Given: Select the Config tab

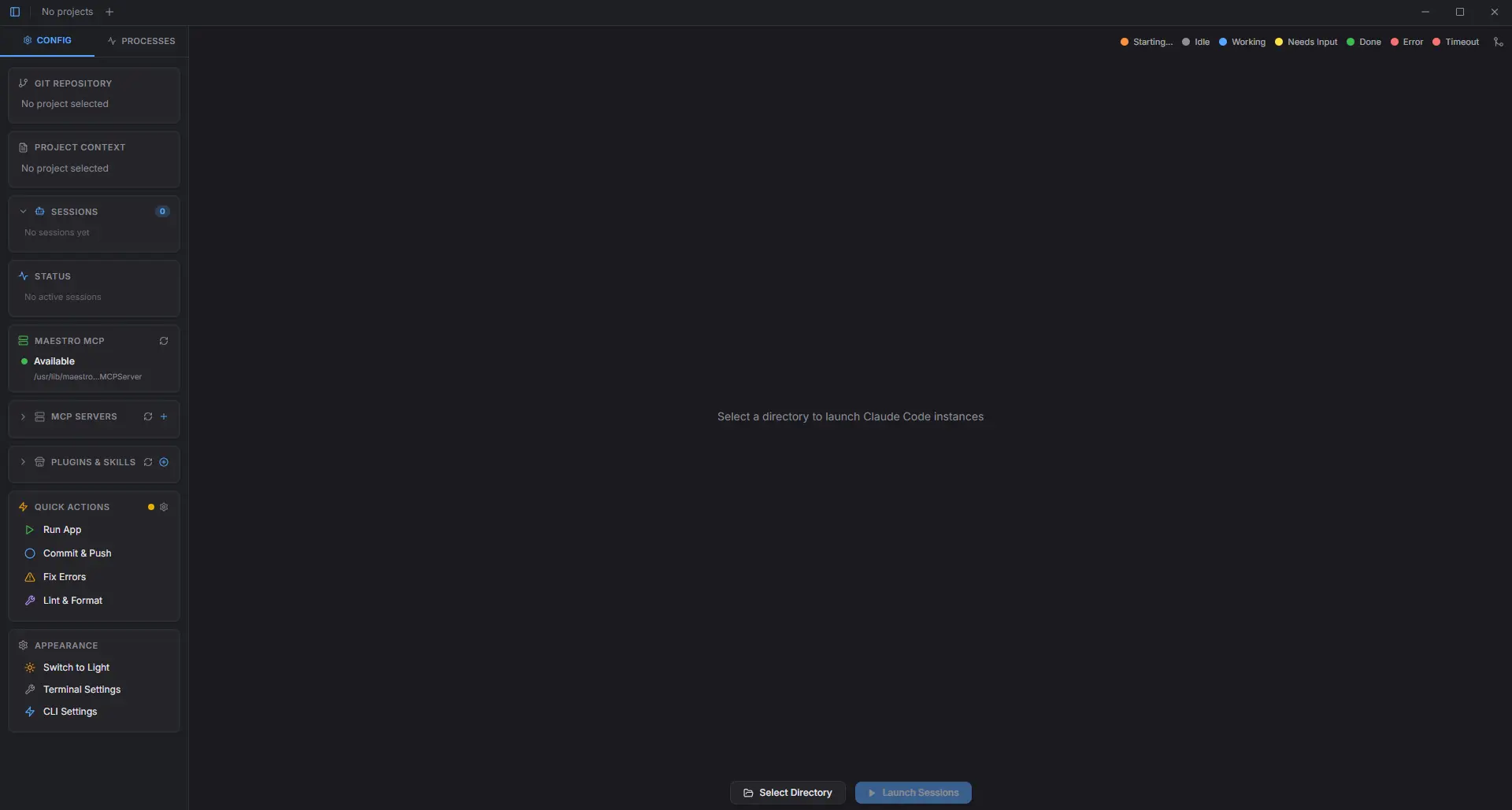Looking at the screenshot, I should pyautogui.click(x=47, y=40).
